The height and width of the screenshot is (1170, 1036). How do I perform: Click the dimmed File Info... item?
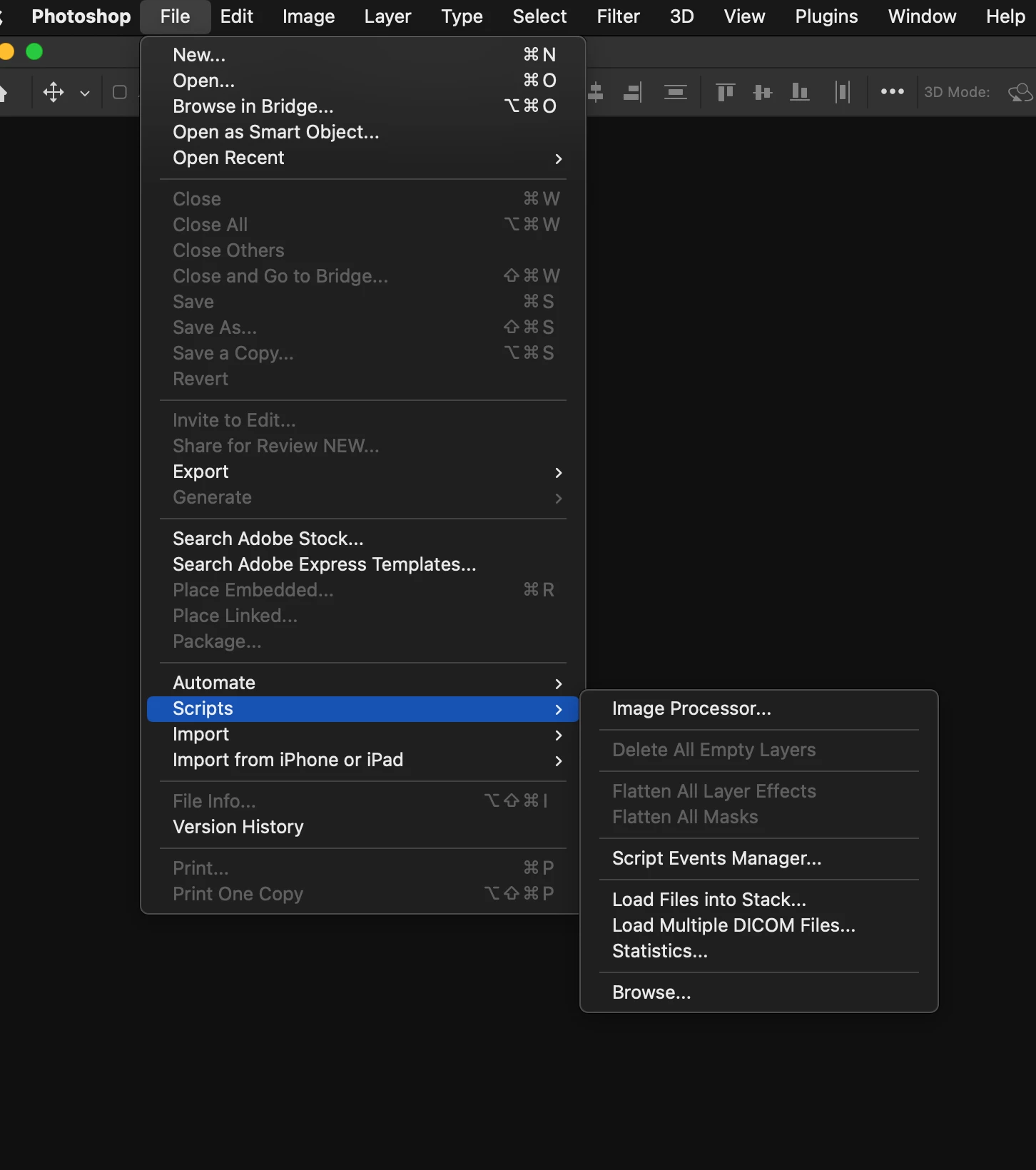(x=363, y=801)
